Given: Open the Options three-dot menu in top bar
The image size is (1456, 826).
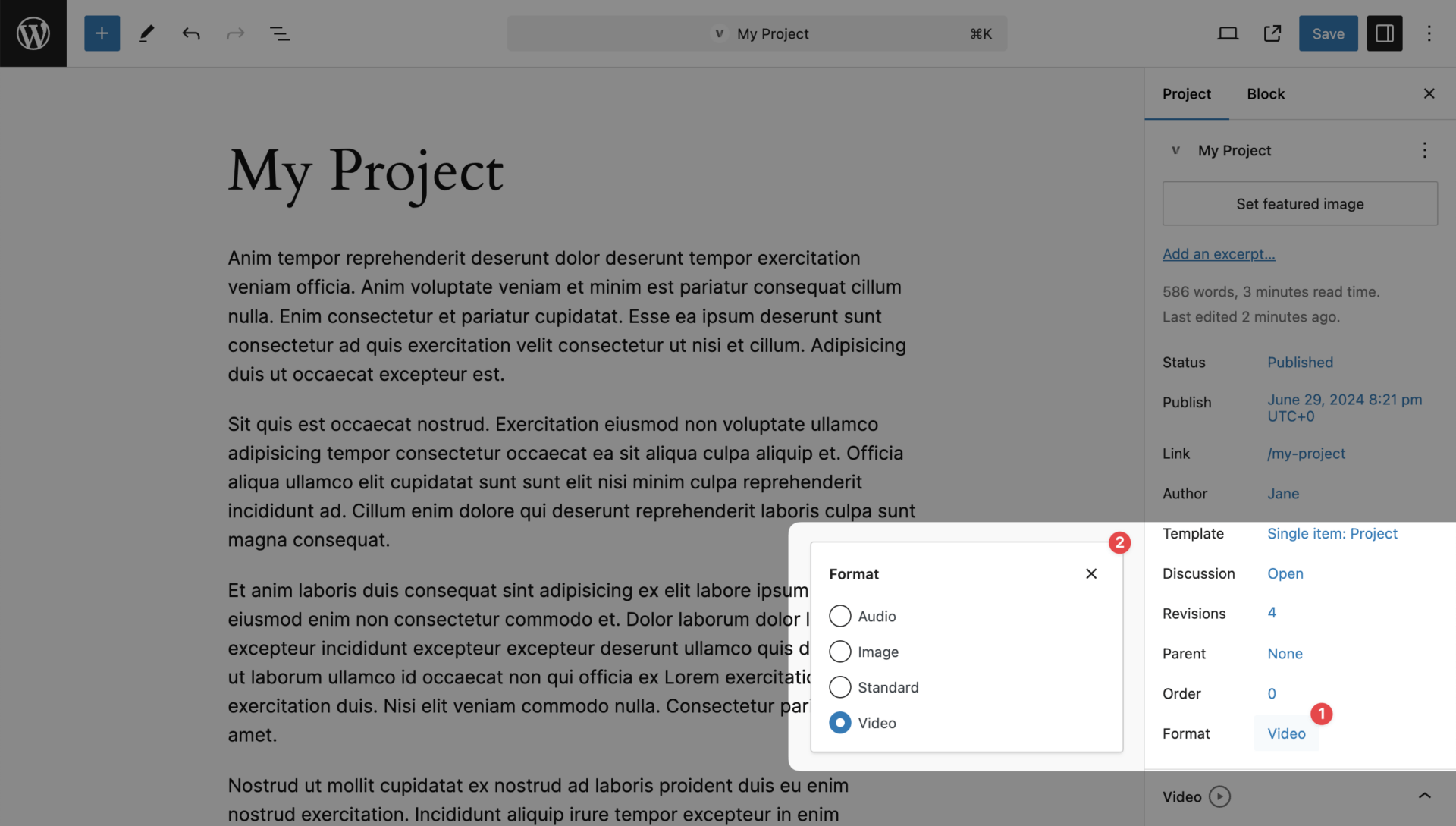Looking at the screenshot, I should pos(1429,33).
